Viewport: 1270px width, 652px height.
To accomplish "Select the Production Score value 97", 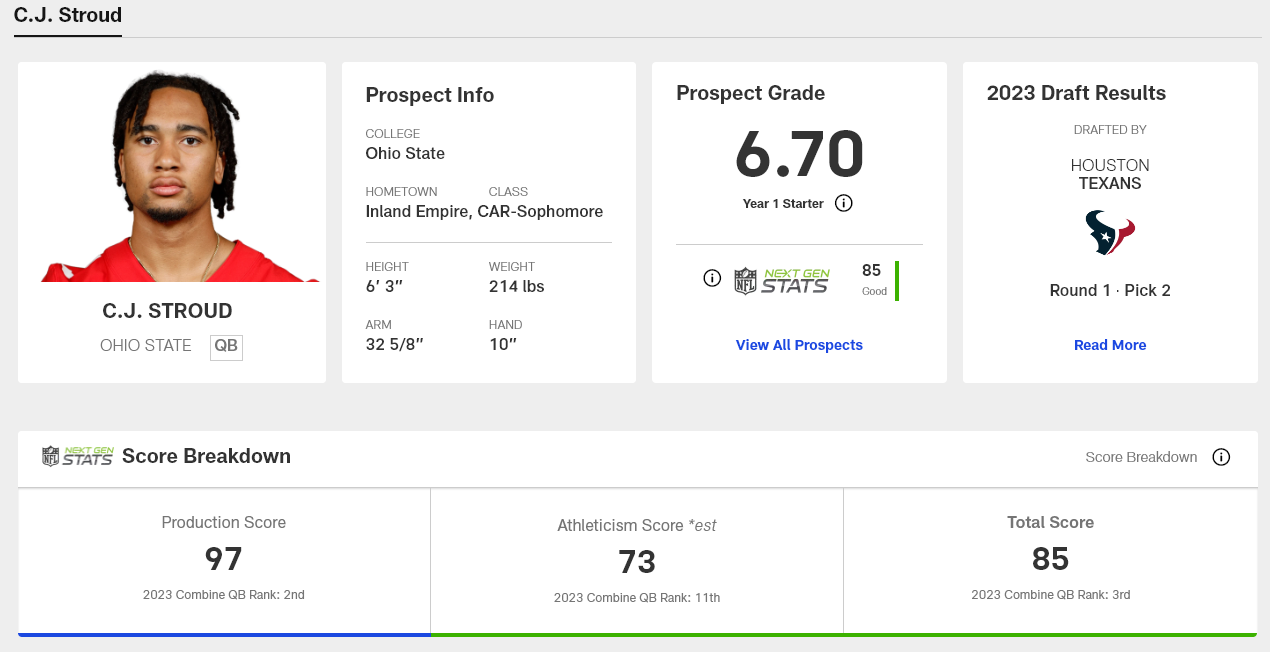I will coord(224,559).
